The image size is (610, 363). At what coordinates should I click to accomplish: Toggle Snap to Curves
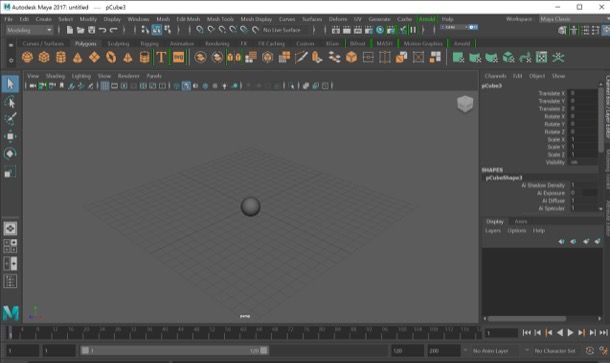pos(211,30)
